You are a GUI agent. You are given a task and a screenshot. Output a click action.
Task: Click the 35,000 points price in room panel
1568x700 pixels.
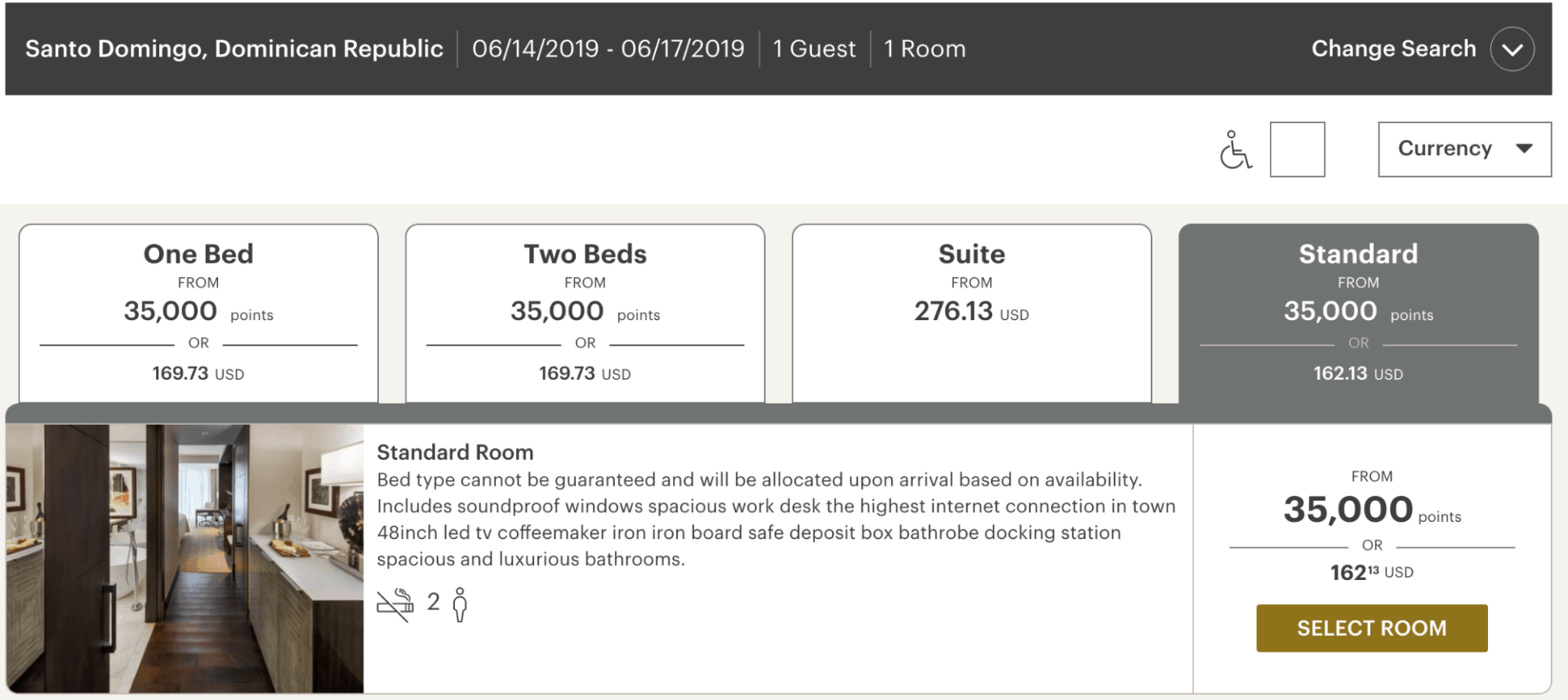tap(1372, 510)
